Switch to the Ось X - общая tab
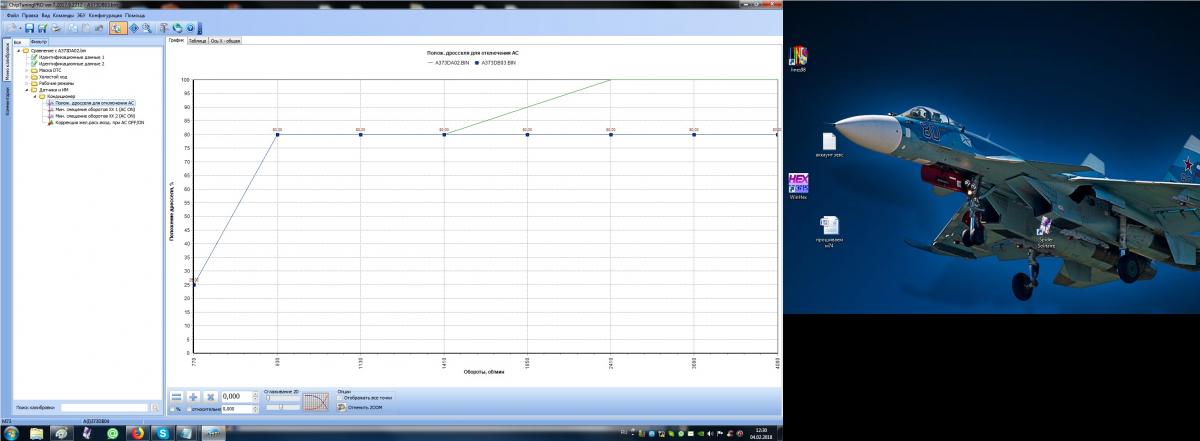The width and height of the screenshot is (1200, 441). pyautogui.click(x=224, y=41)
